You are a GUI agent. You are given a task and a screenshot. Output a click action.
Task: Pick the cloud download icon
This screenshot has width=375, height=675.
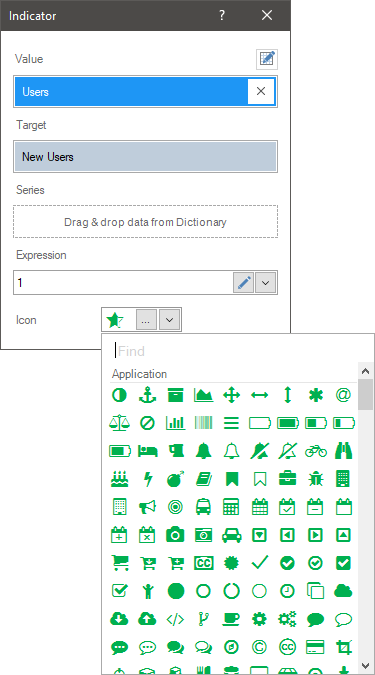point(119,619)
